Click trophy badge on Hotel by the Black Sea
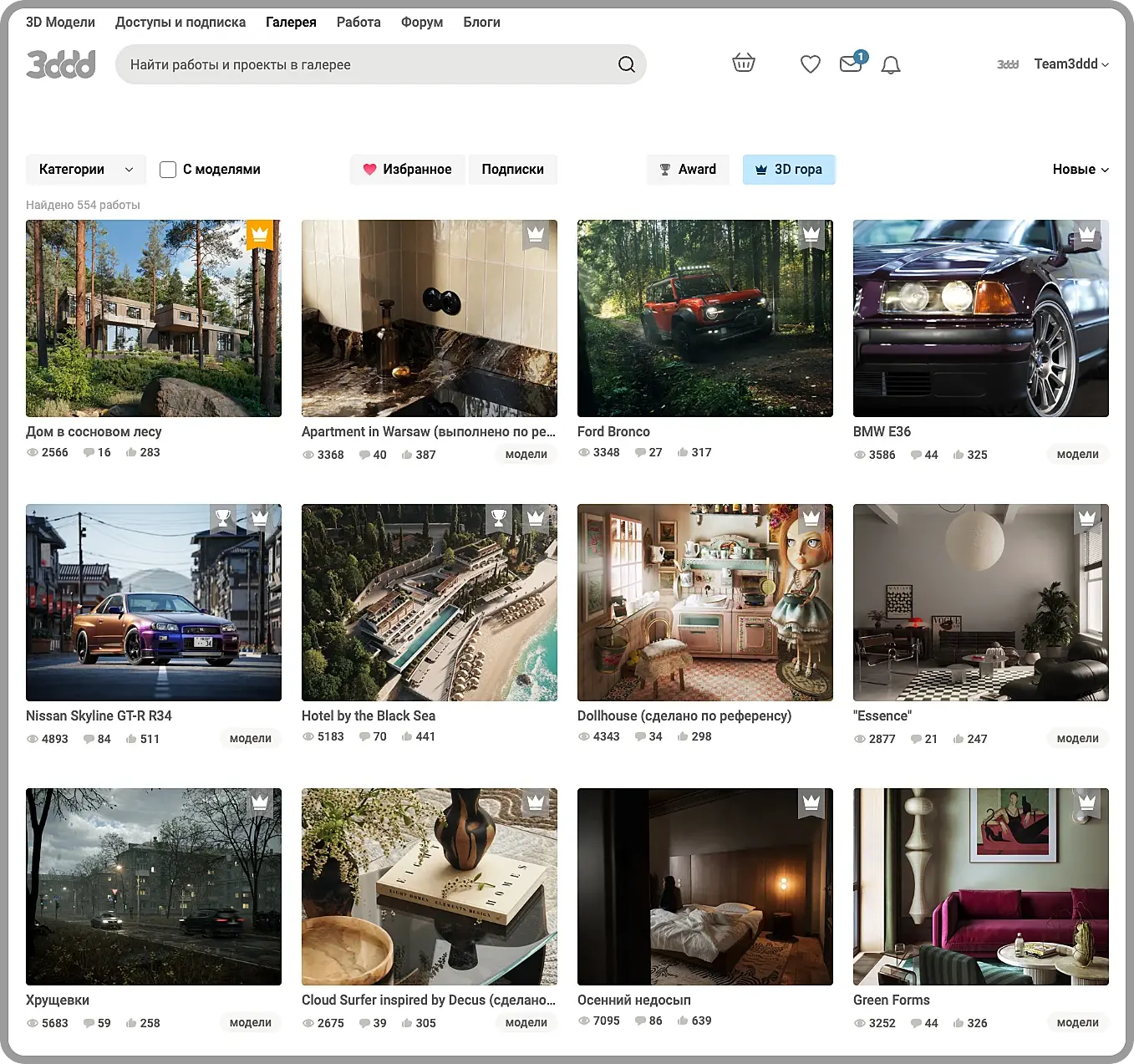 499,519
